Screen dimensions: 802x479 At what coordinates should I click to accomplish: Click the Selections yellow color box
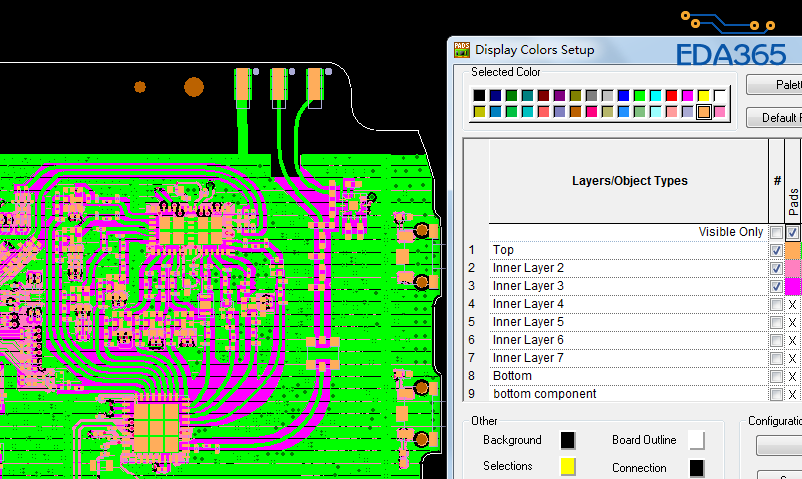(567, 466)
